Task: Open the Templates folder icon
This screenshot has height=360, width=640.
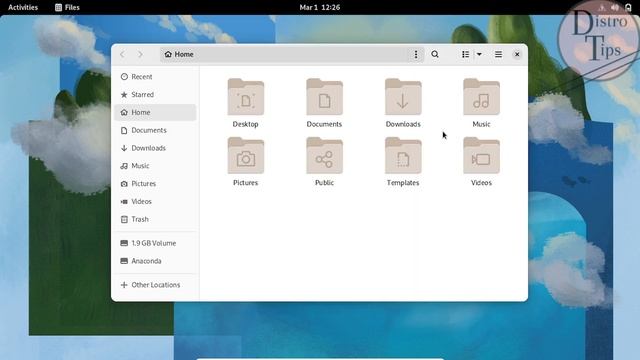Action: [403, 156]
